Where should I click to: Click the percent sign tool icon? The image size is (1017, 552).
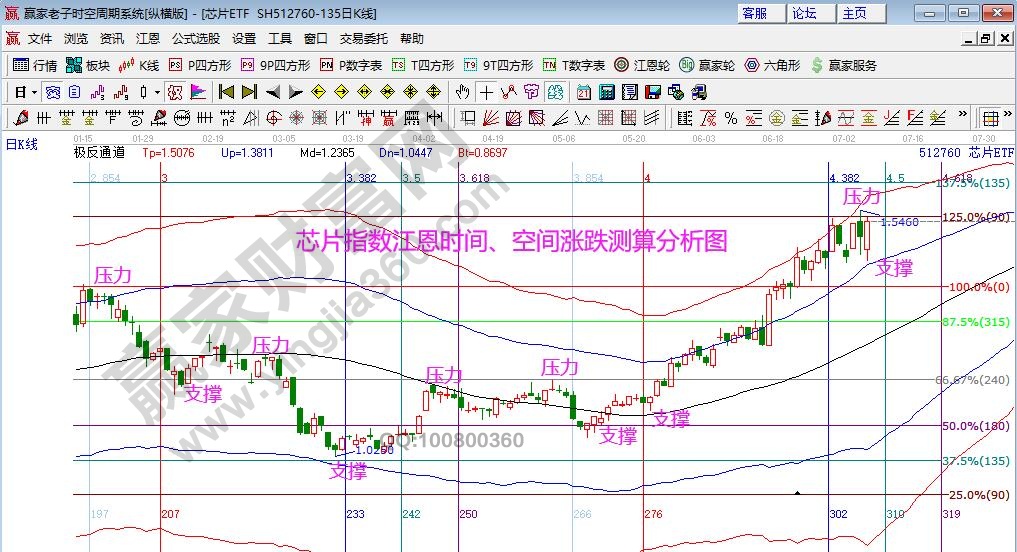pos(731,118)
